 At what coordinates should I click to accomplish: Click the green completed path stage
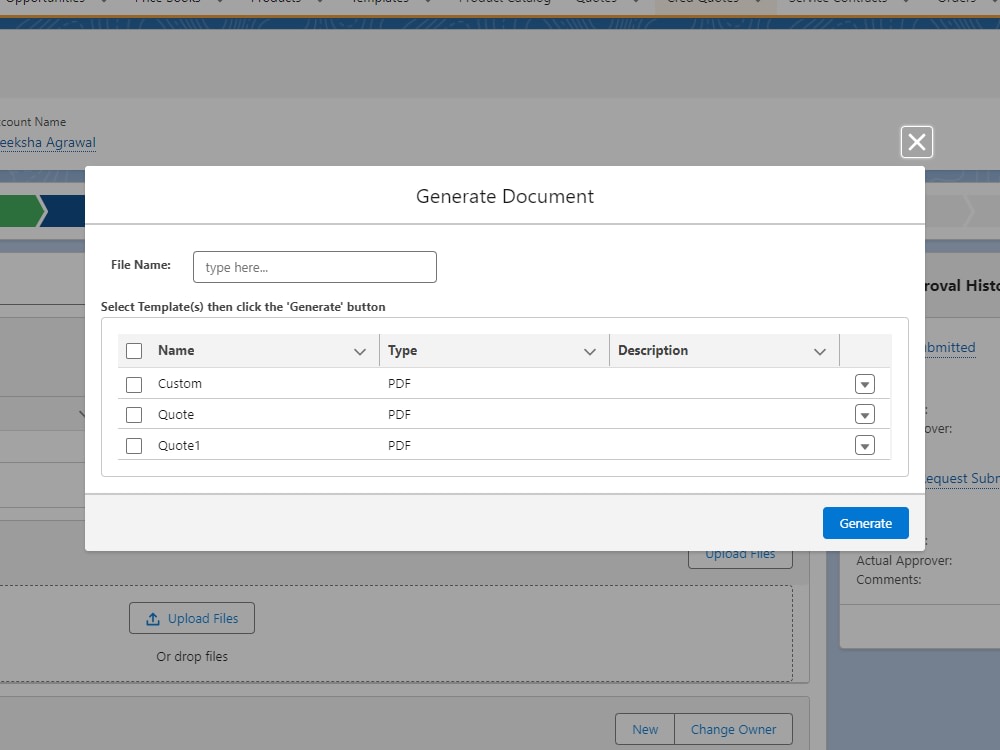[x=21, y=211]
